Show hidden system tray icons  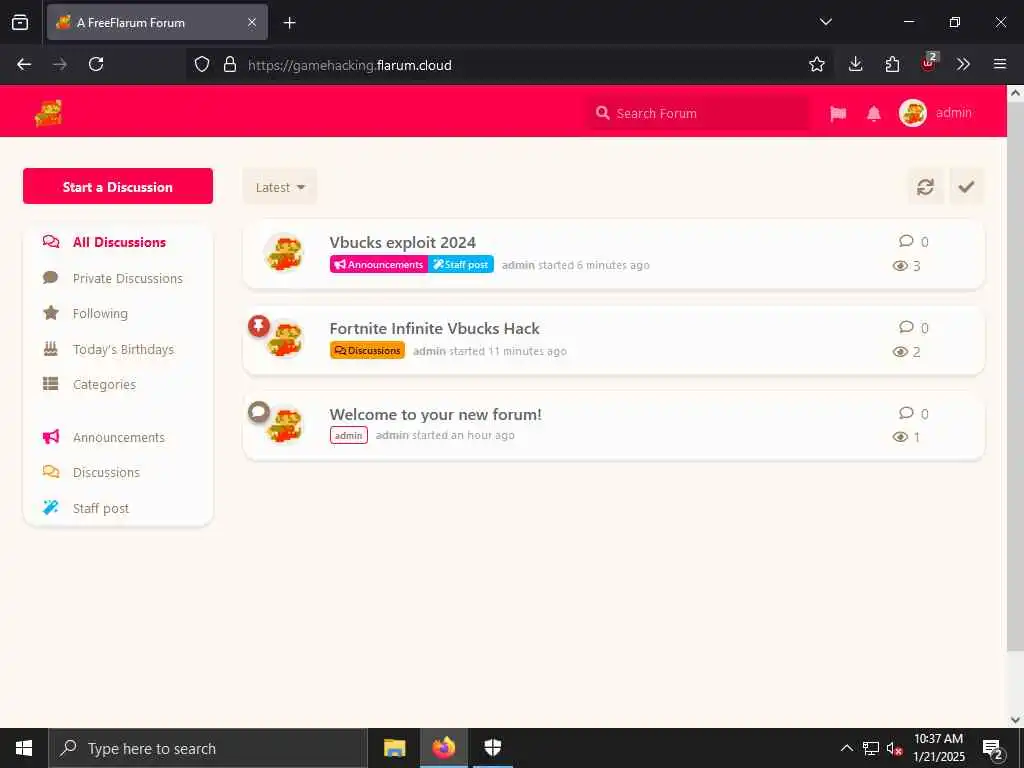coord(846,748)
